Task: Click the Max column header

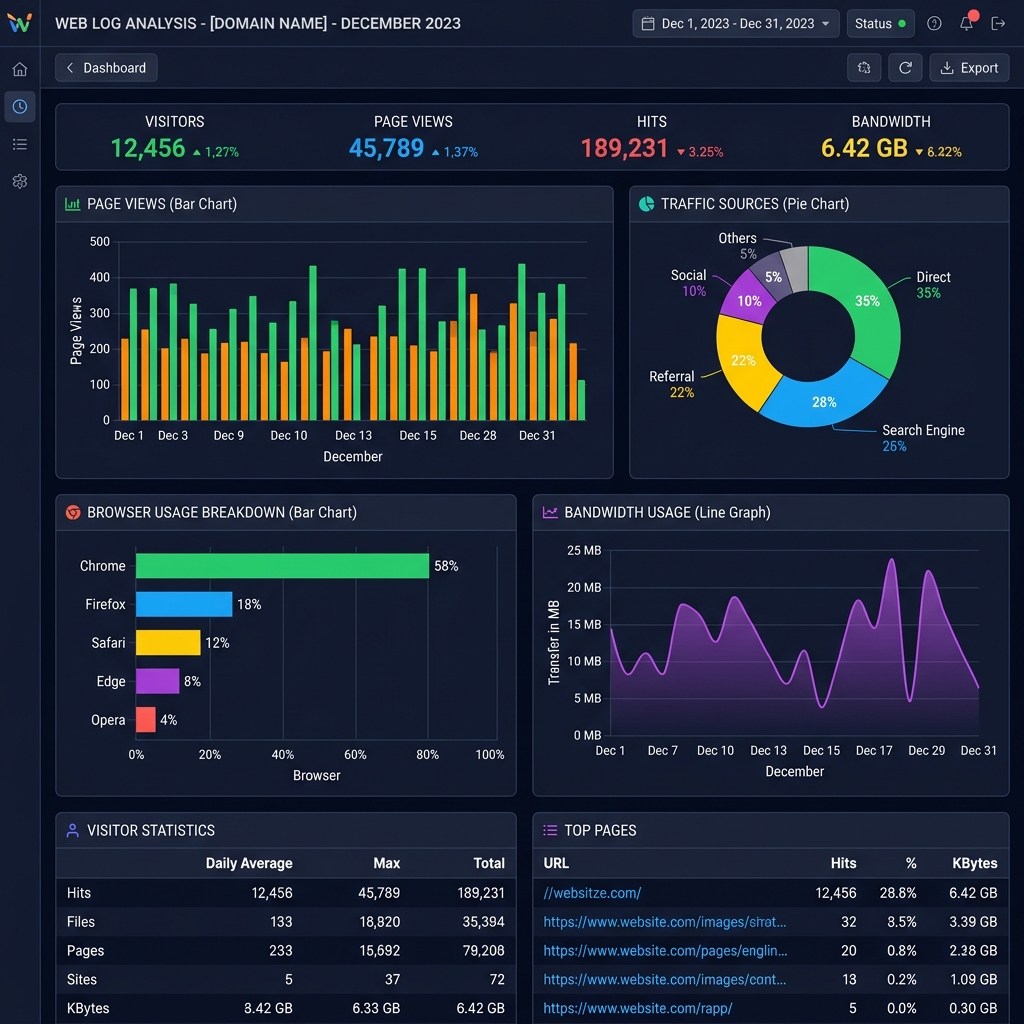Action: tap(387, 863)
